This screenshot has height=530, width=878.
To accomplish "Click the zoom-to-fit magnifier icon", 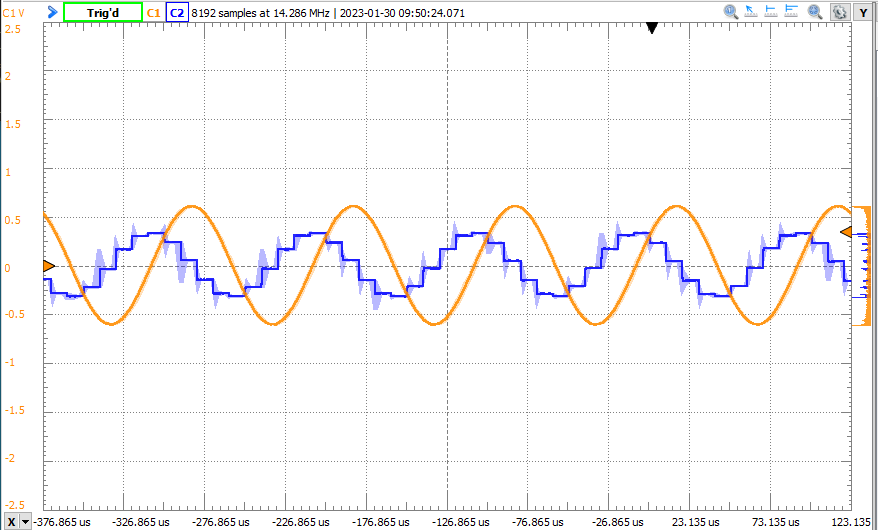I will tap(815, 12).
